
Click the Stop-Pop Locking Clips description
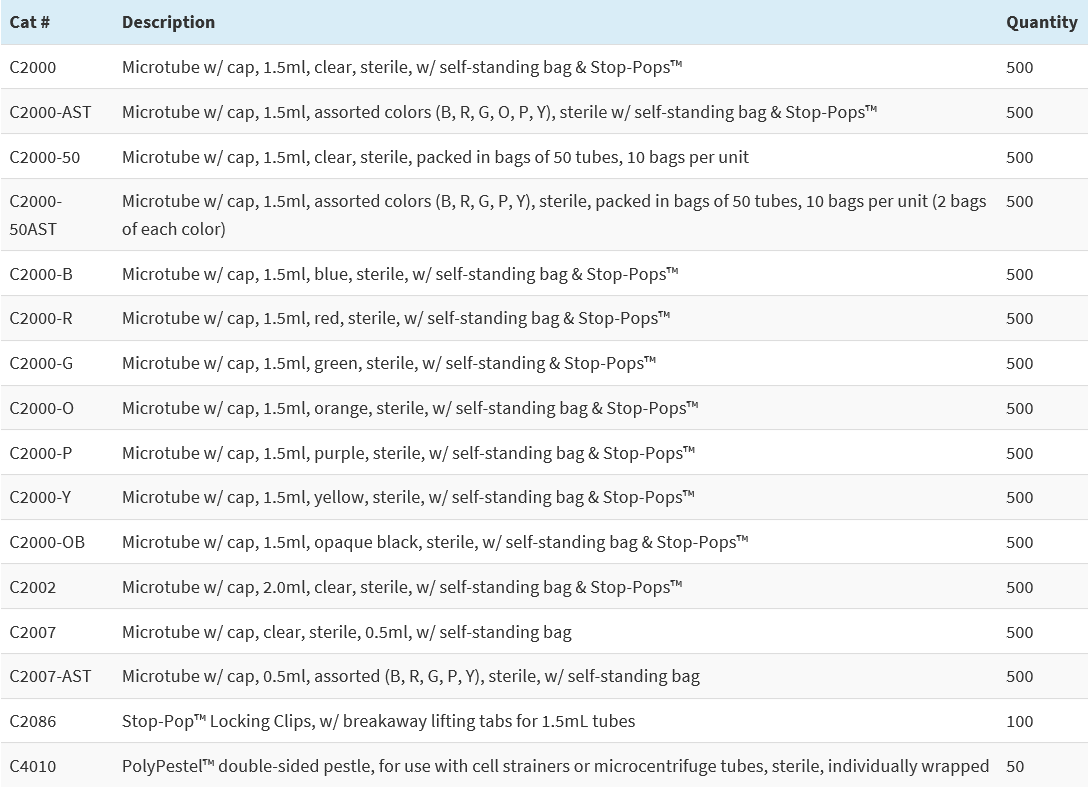coord(378,721)
